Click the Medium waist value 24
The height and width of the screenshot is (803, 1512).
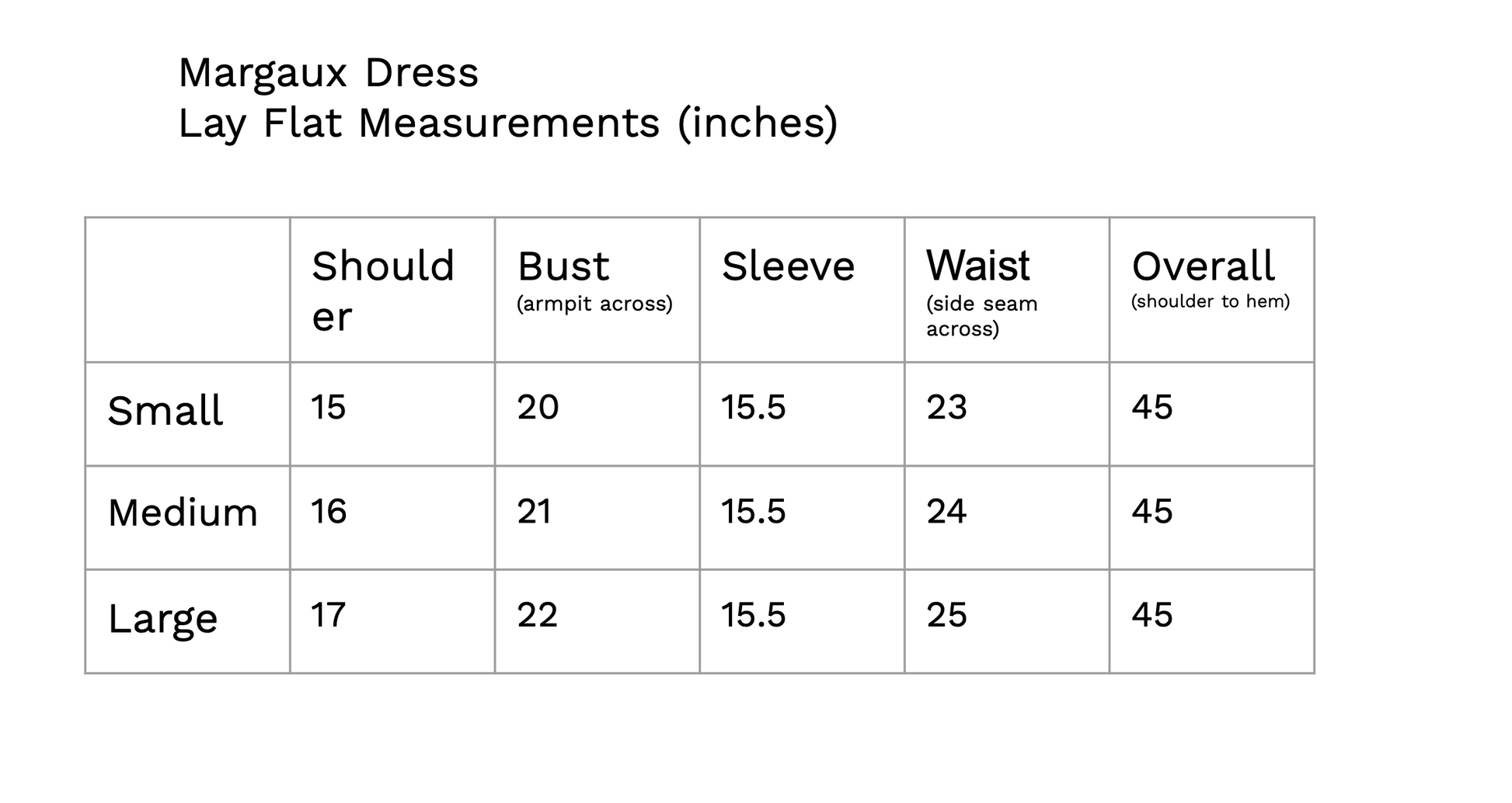946,512
